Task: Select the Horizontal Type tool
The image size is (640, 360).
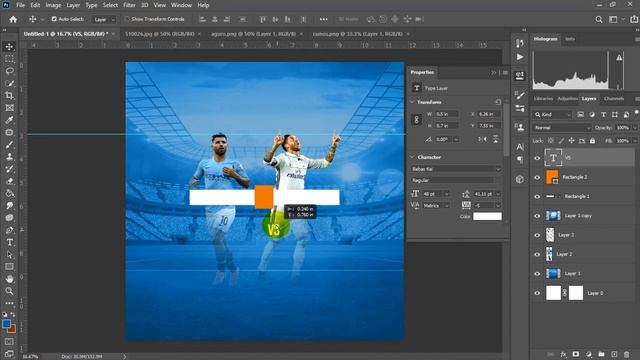Action: click(9, 242)
